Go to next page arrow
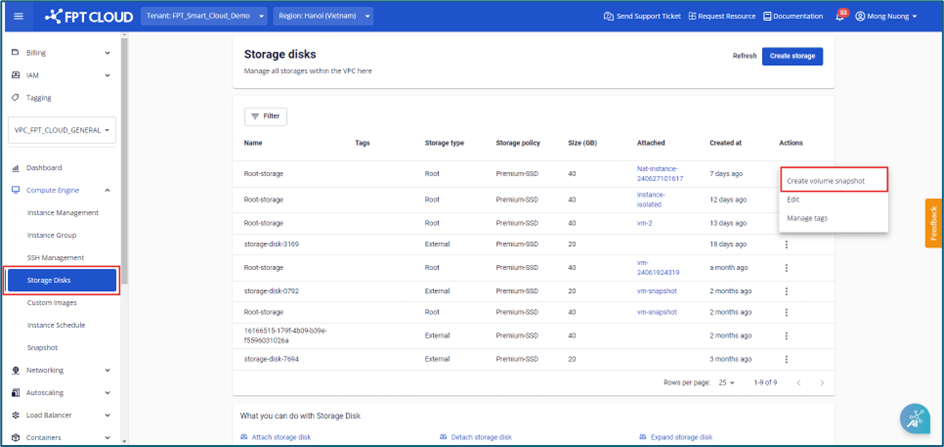 pyautogui.click(x=822, y=383)
